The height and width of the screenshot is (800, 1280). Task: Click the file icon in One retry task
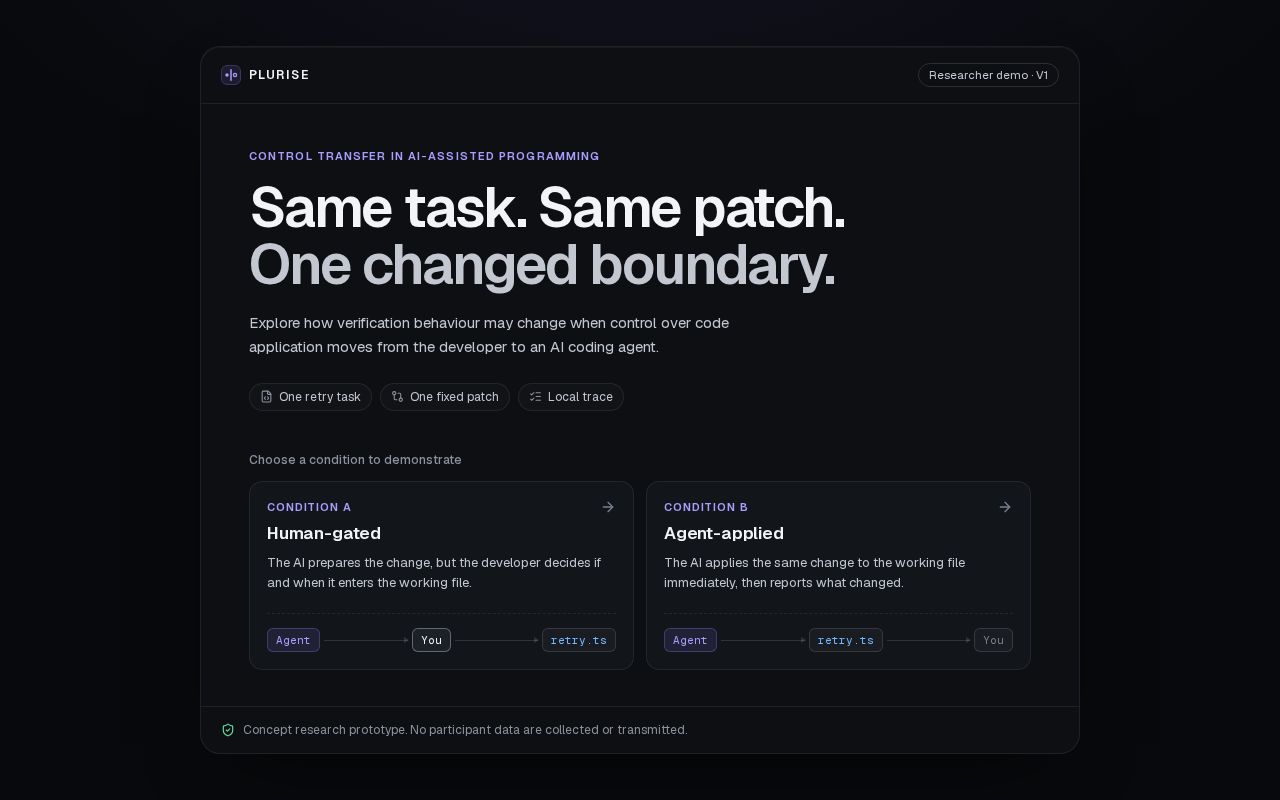coord(267,397)
